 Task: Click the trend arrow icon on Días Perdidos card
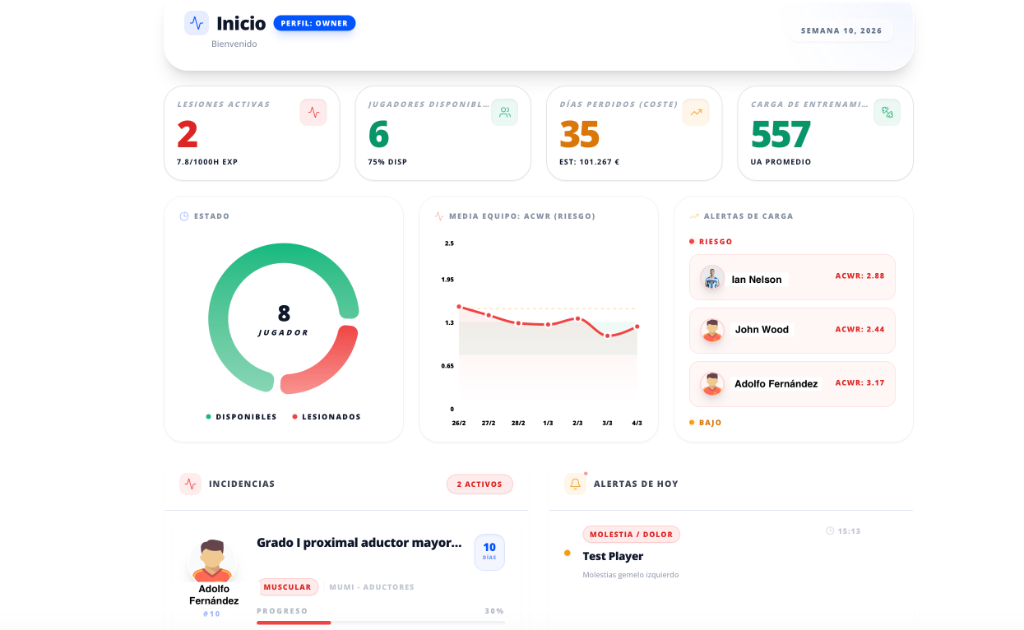[696, 112]
